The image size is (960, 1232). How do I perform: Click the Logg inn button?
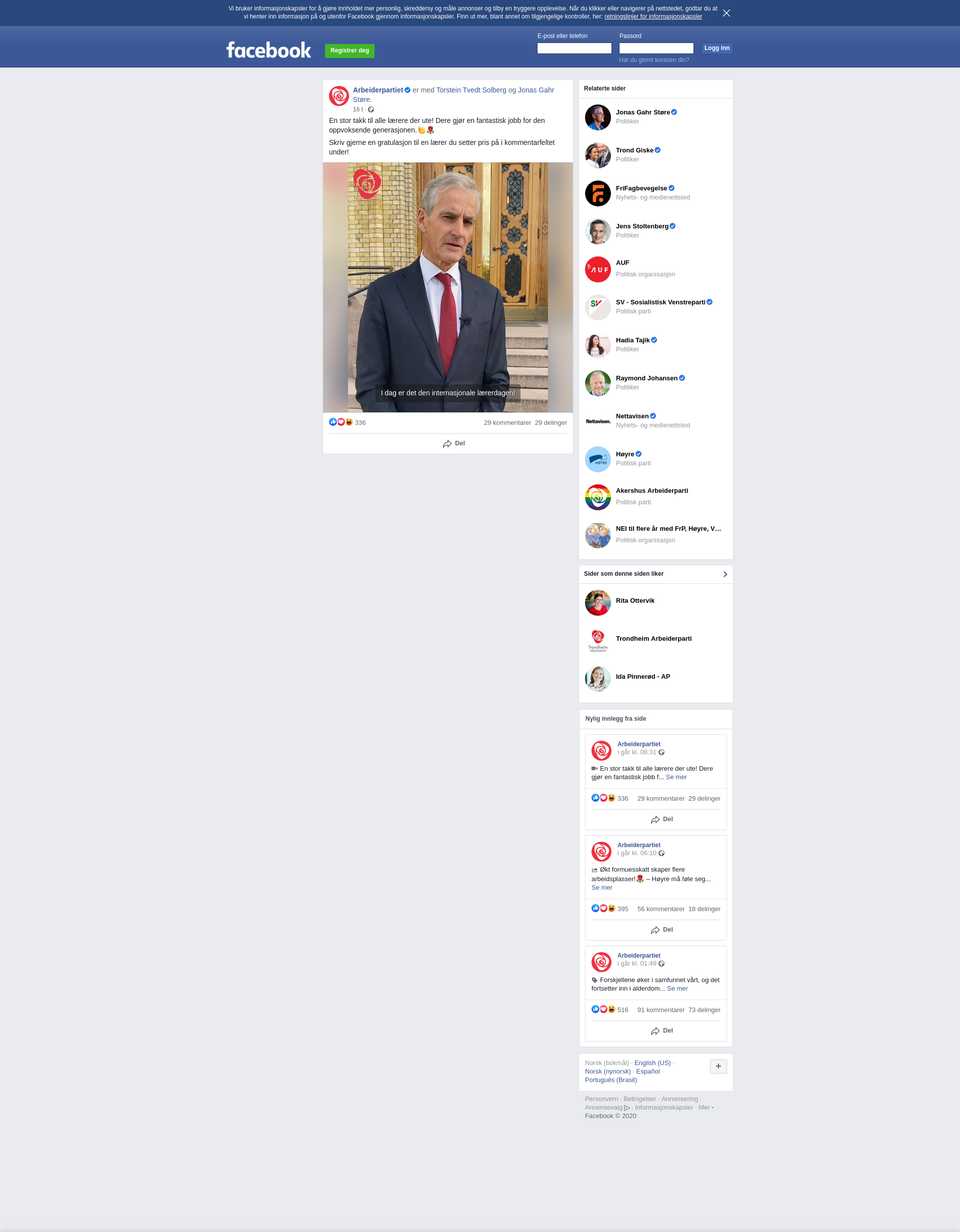(x=717, y=48)
